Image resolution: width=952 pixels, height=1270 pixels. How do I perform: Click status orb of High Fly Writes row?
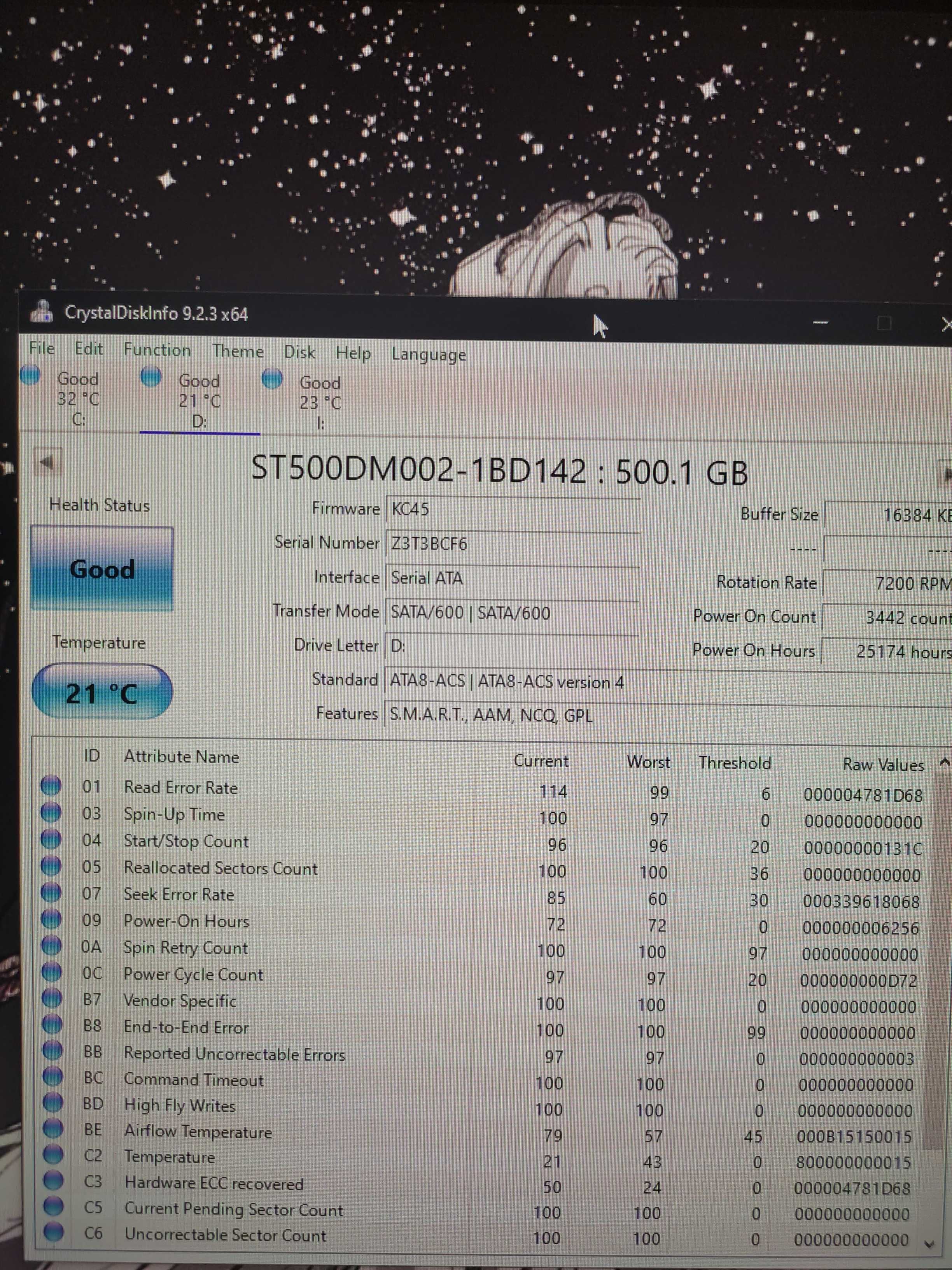click(x=52, y=1103)
